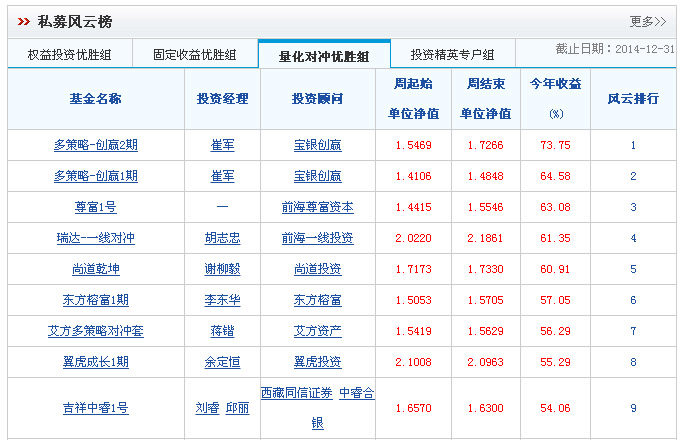Select the net value 1.6570
Screen dimensions: 683x444
pyautogui.click(x=413, y=408)
